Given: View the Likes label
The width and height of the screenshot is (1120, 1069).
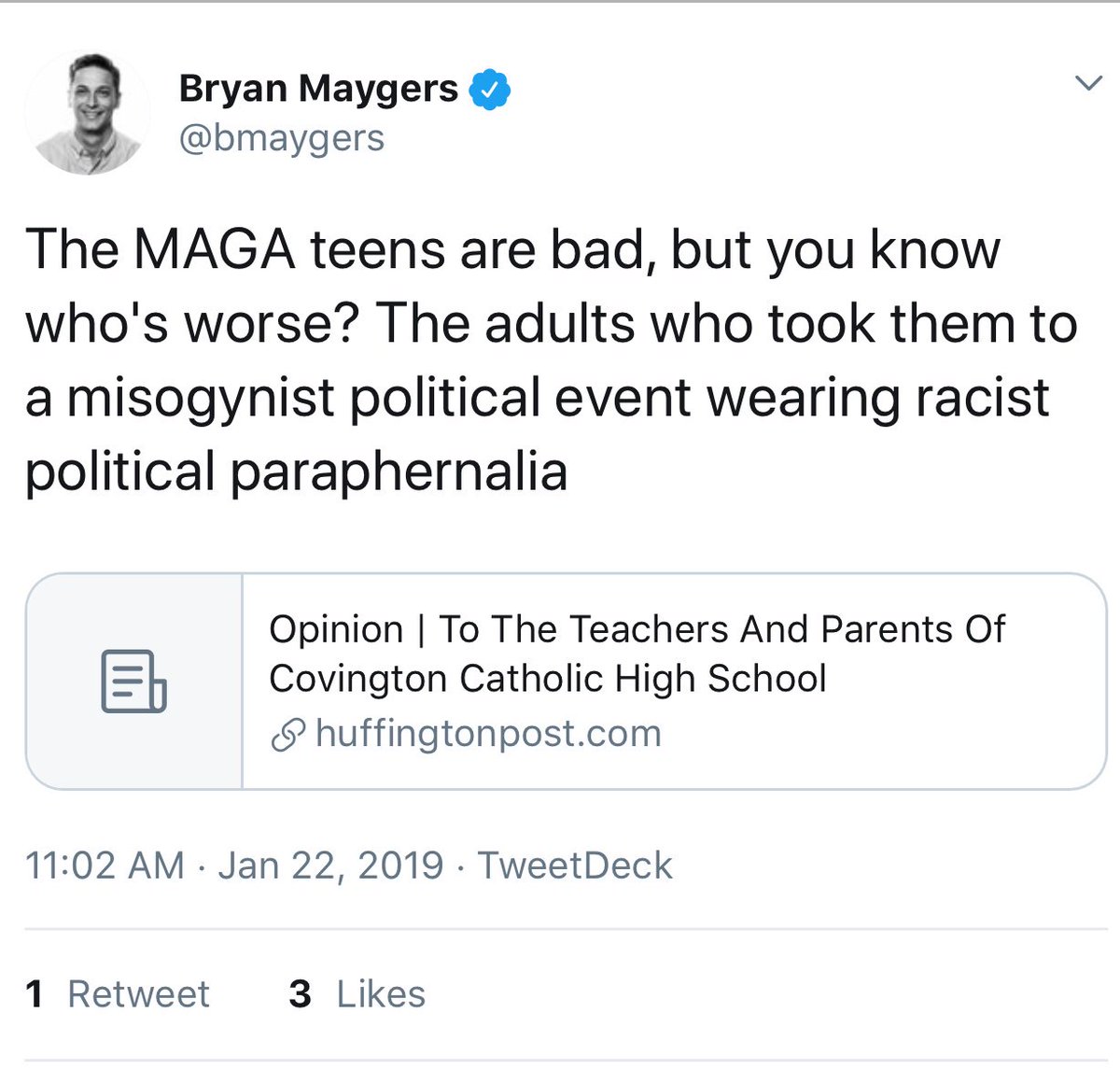Looking at the screenshot, I should coord(381,994).
